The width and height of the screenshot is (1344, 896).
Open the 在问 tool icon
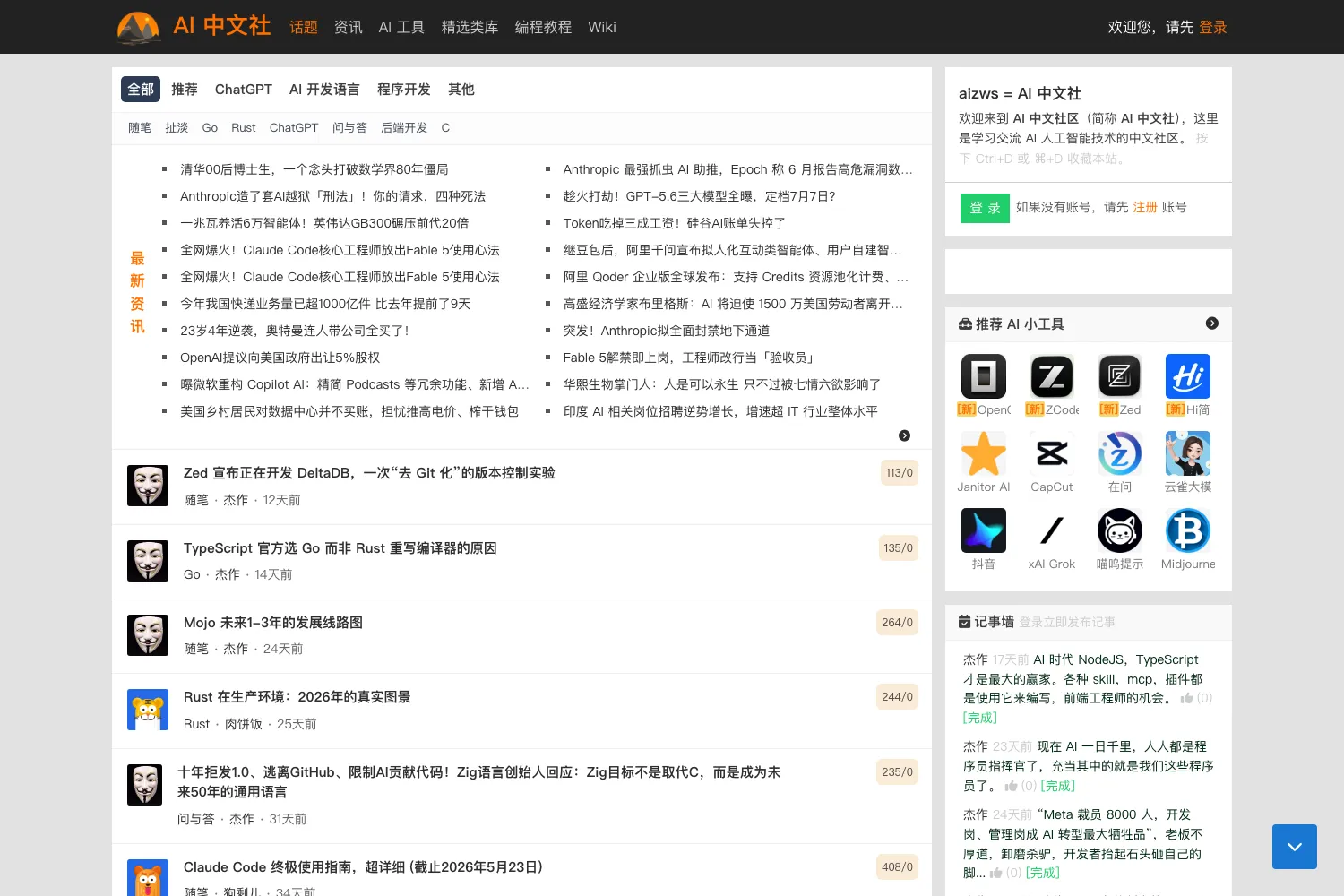pyautogui.click(x=1120, y=453)
